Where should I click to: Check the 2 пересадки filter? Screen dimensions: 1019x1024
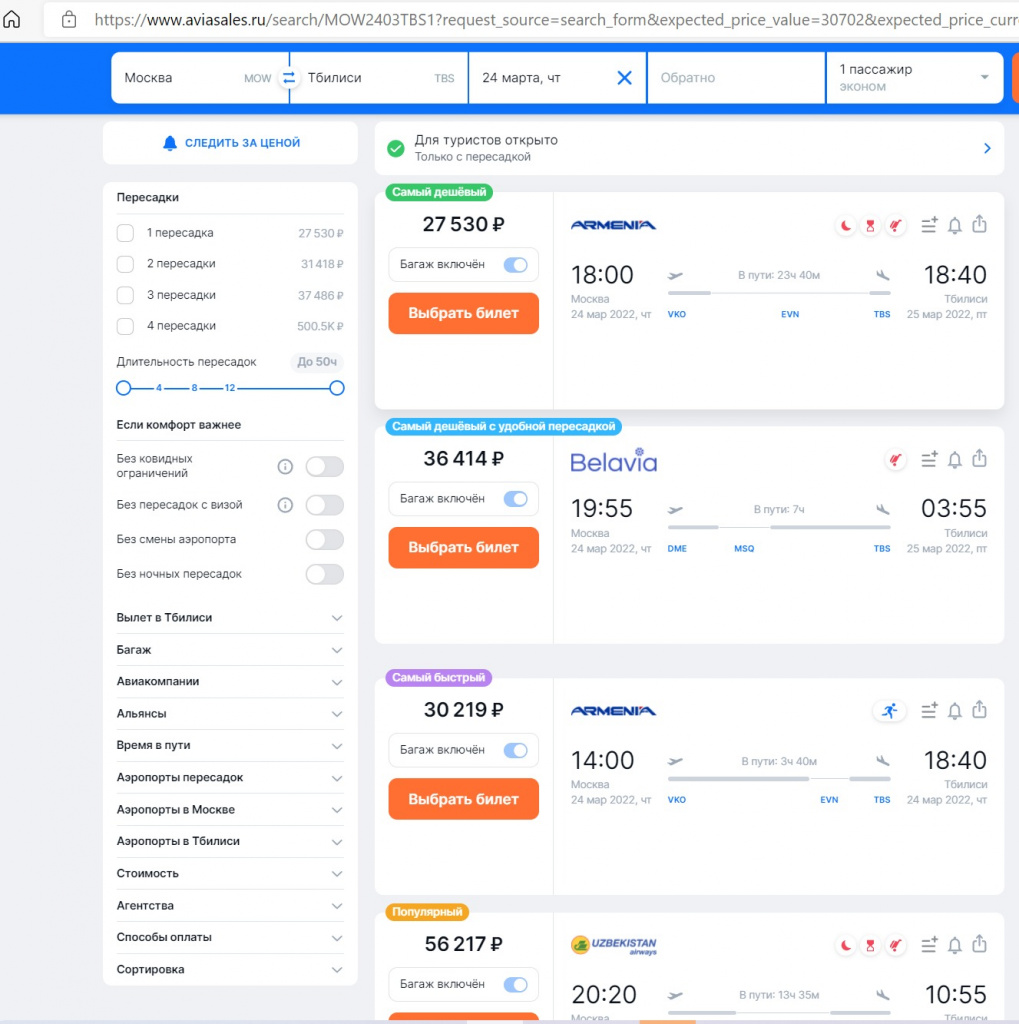click(125, 264)
